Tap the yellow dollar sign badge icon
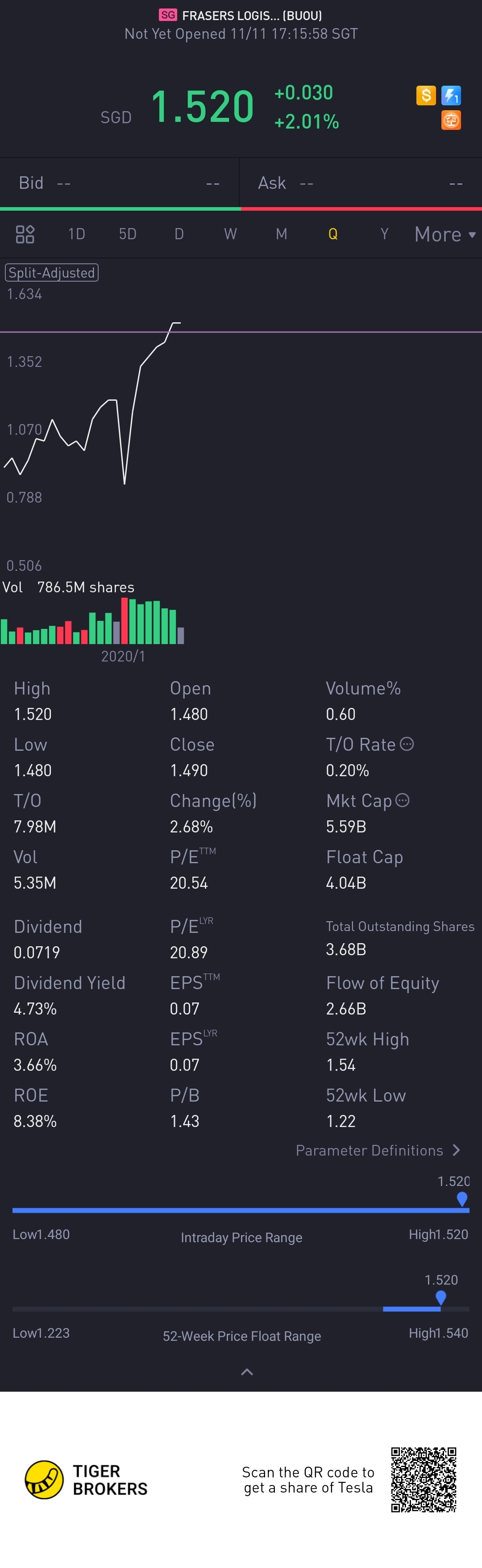This screenshot has width=482, height=1568. [x=426, y=96]
